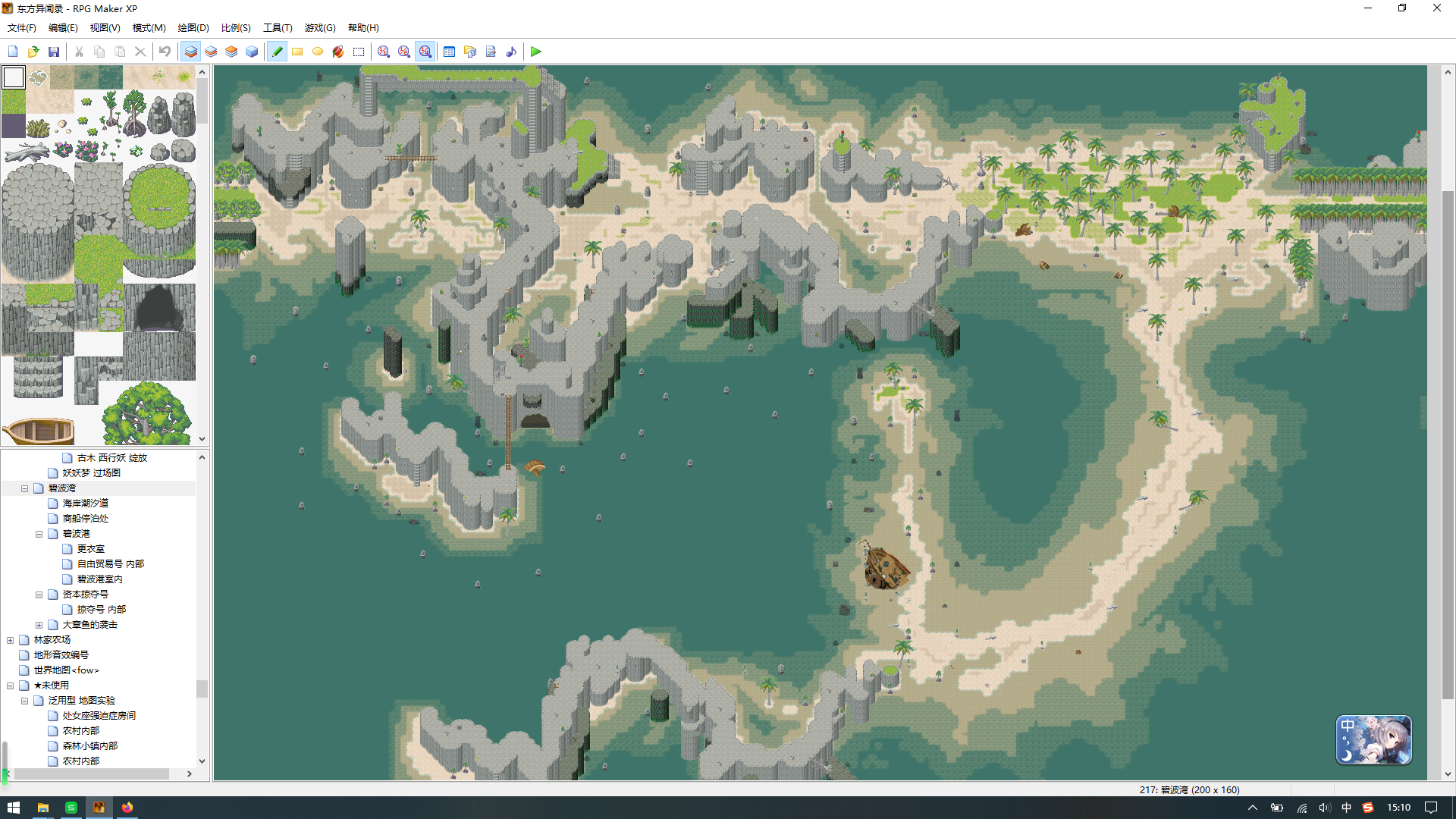The image size is (1456, 819).
Task: Save project with the floppy disk icon
Action: 54,52
